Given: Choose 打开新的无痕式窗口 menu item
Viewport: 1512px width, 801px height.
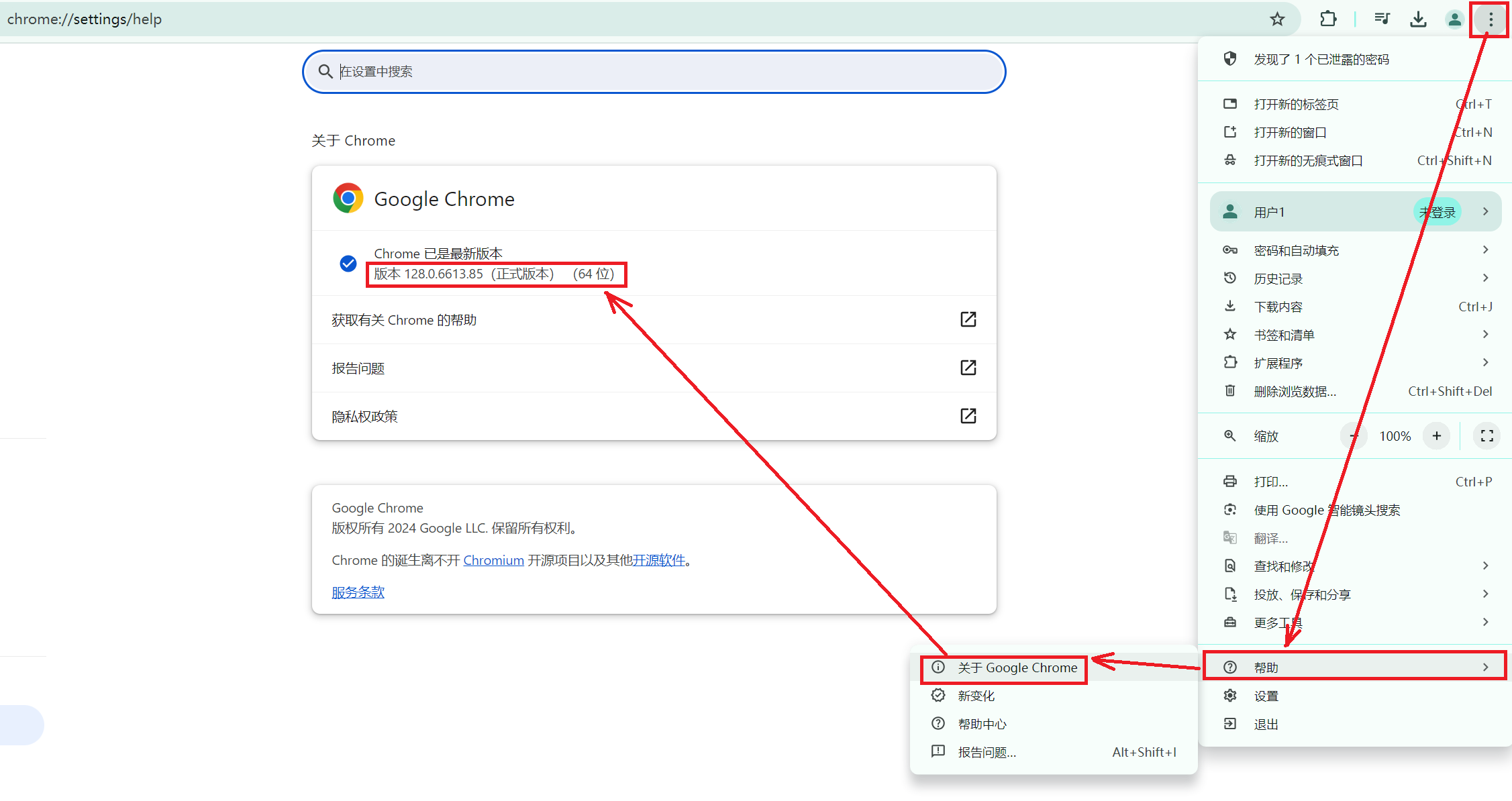Looking at the screenshot, I should [x=1308, y=161].
